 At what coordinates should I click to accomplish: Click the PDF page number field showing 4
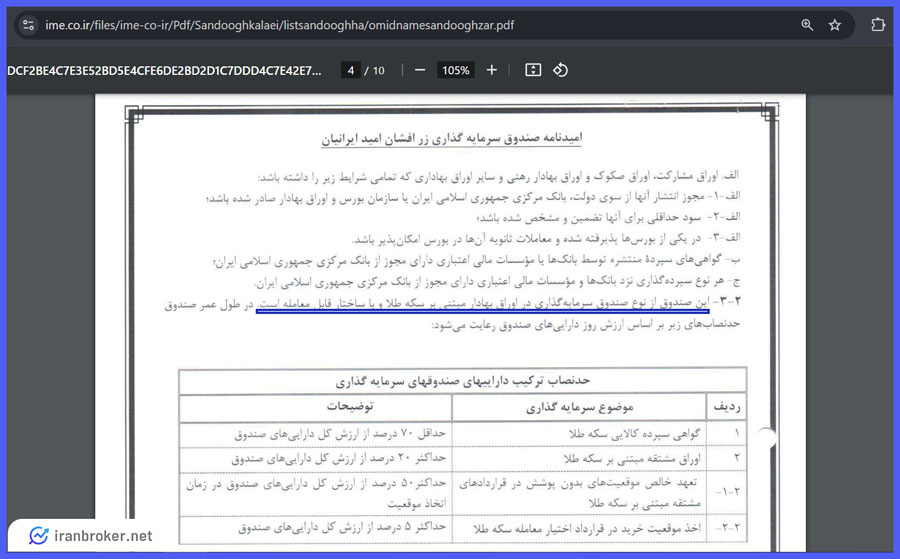pyautogui.click(x=351, y=70)
